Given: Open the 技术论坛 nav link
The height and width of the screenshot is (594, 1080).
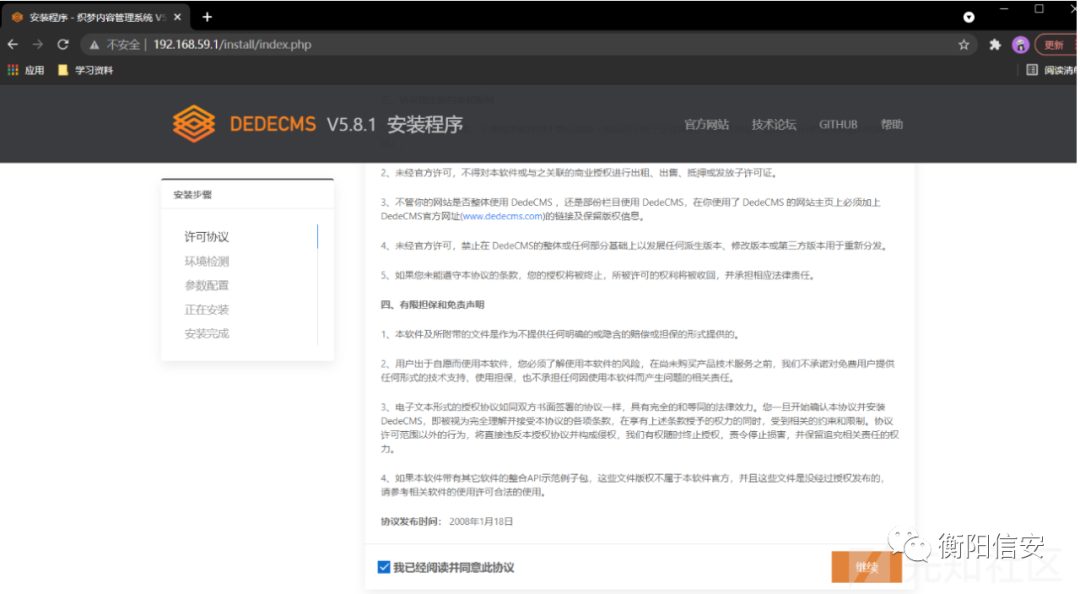Looking at the screenshot, I should [773, 125].
